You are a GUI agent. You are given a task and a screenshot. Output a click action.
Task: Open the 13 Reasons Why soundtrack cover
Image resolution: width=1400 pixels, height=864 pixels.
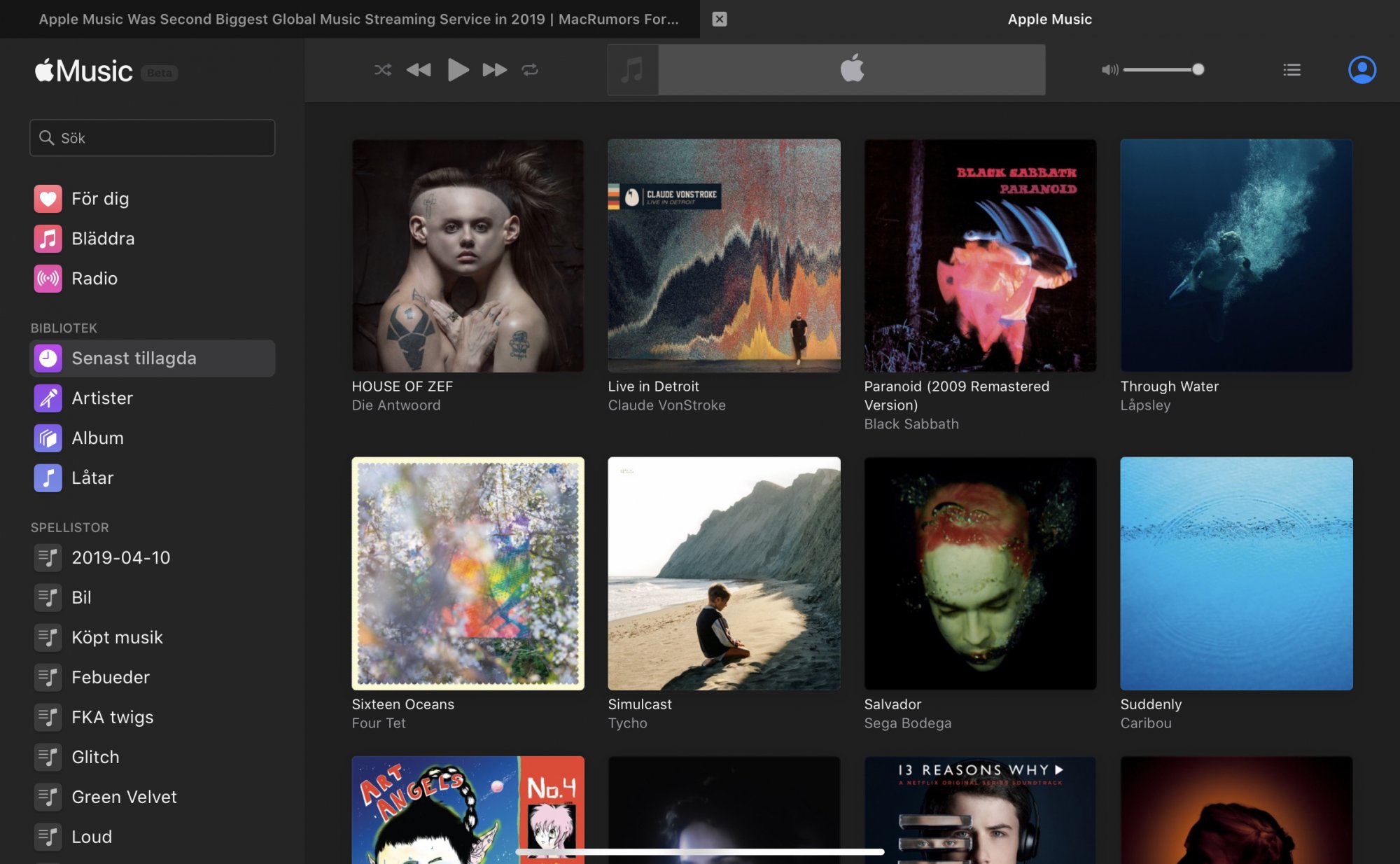[980, 810]
